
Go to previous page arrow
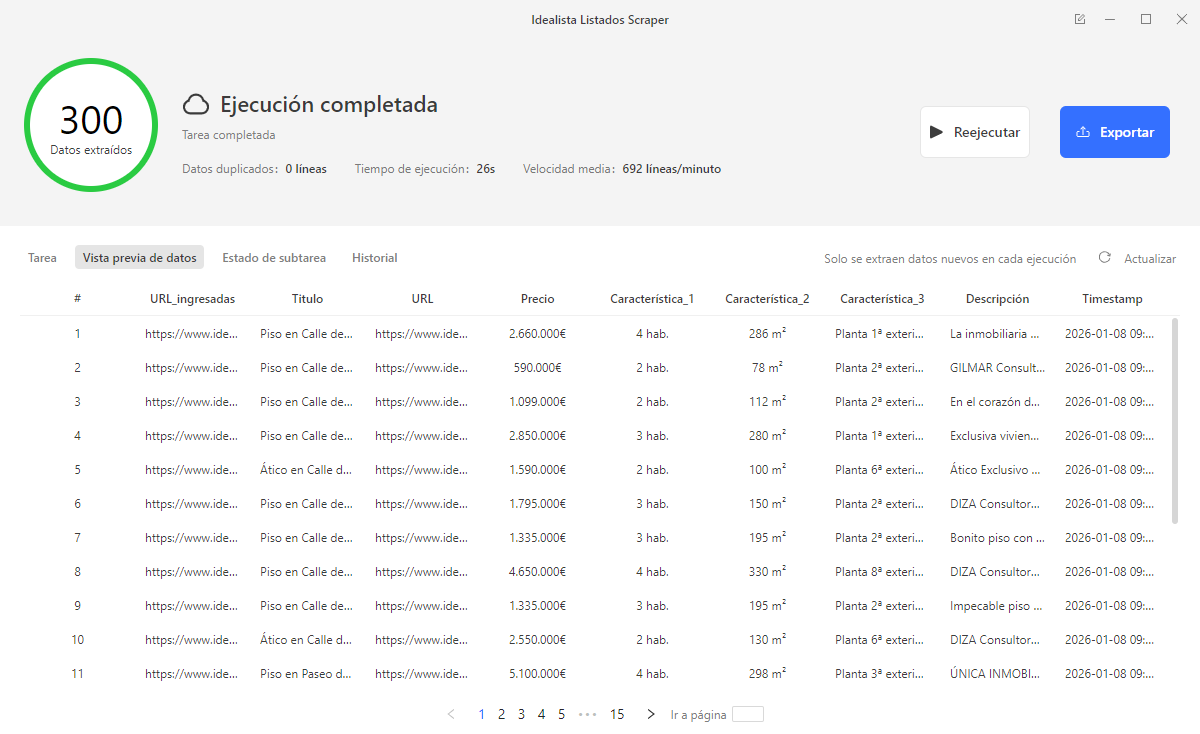451,714
